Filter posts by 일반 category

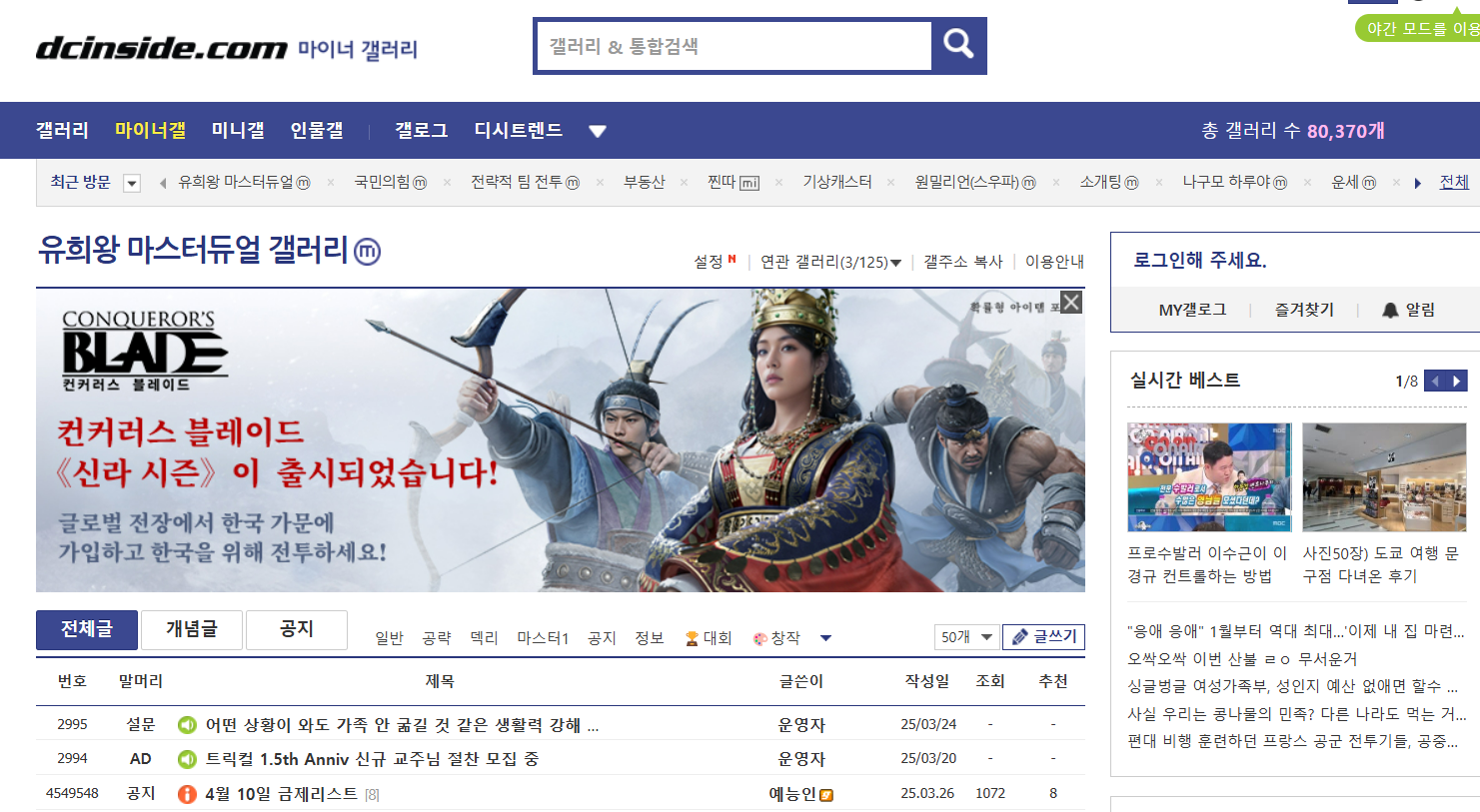[389, 638]
